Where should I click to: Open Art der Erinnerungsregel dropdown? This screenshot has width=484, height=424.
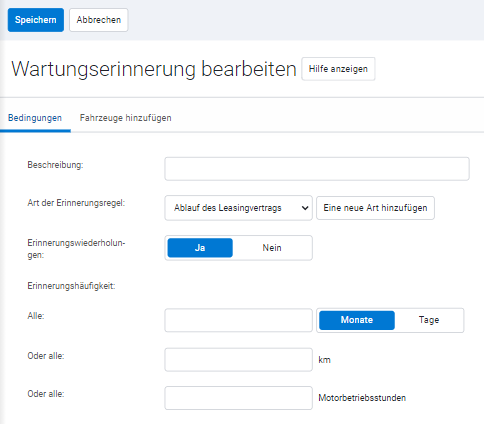coord(238,208)
